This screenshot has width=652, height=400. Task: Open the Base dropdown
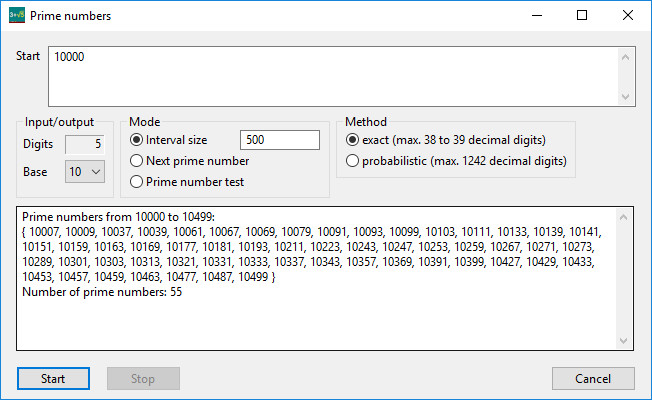[85, 171]
